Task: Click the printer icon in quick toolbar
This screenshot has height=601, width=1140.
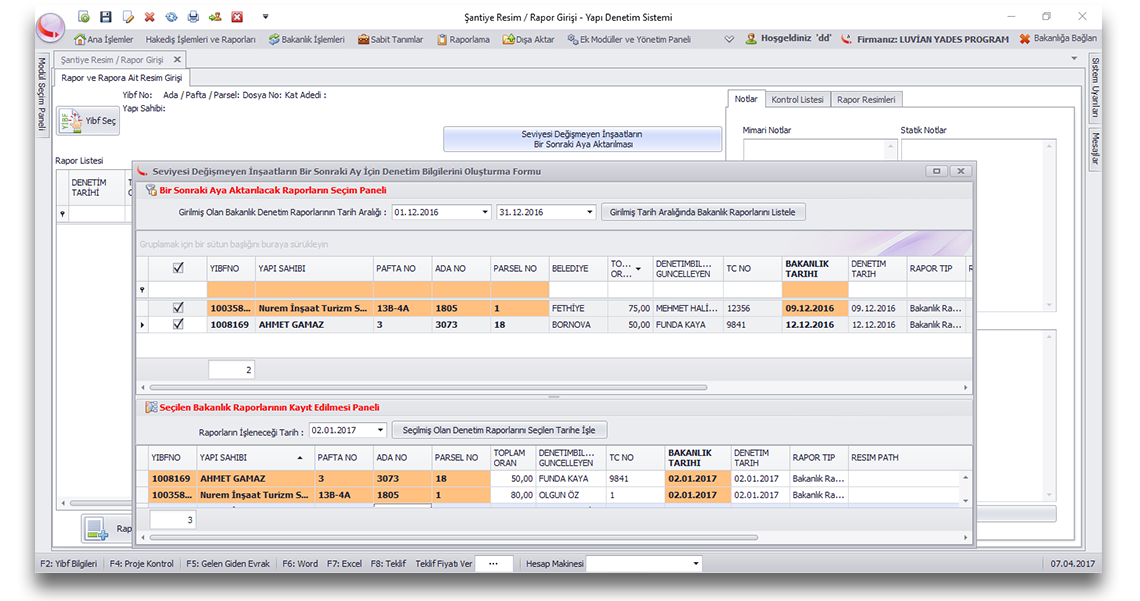Action: pyautogui.click(x=193, y=17)
